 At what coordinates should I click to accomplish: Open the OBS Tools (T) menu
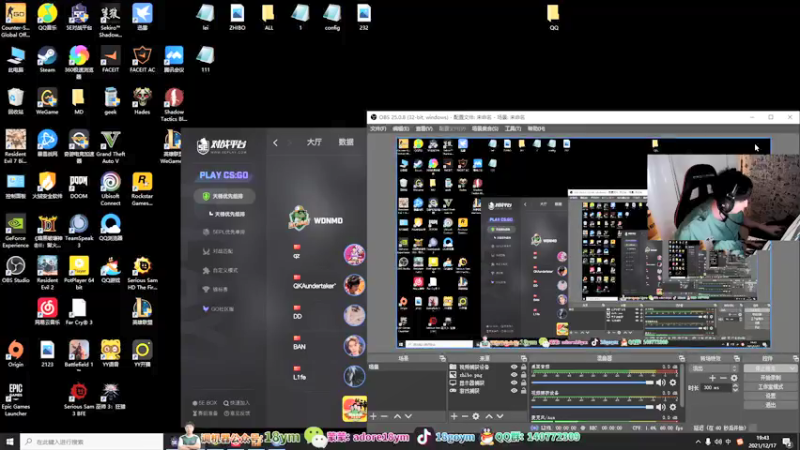[x=512, y=129]
